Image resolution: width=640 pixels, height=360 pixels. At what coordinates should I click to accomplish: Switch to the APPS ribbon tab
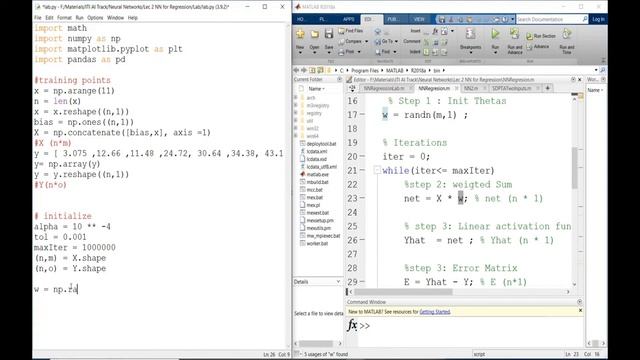(348, 19)
